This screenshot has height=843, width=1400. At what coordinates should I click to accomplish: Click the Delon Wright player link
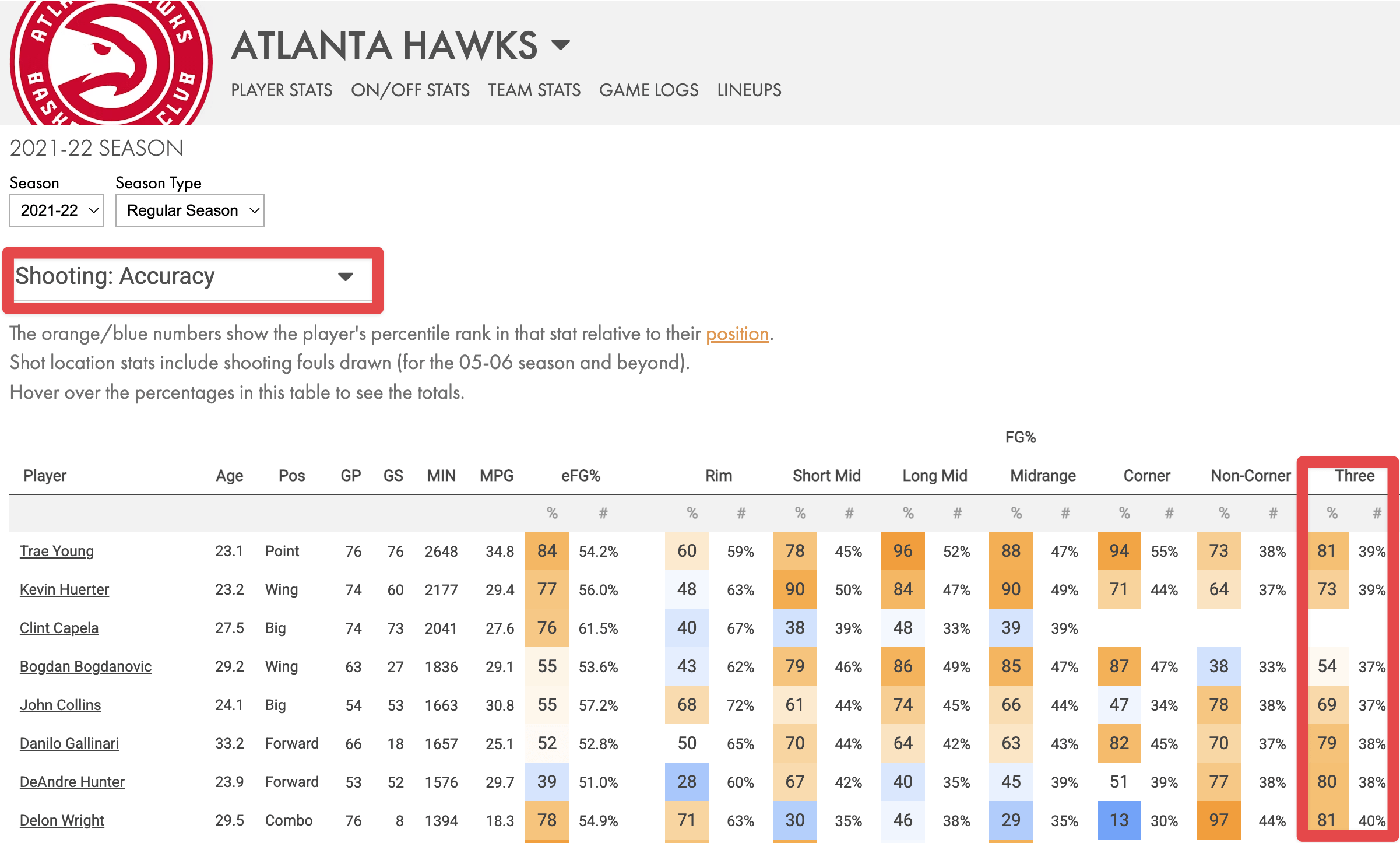point(62,820)
